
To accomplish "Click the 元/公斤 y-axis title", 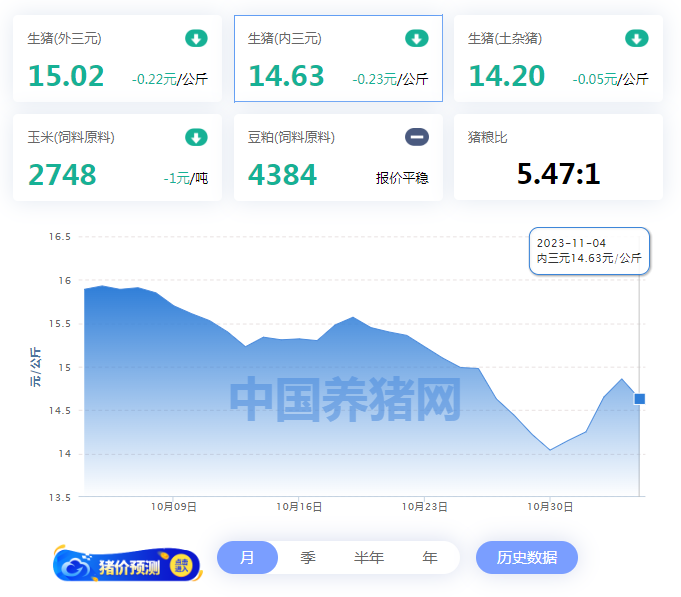I will click(x=35, y=367).
